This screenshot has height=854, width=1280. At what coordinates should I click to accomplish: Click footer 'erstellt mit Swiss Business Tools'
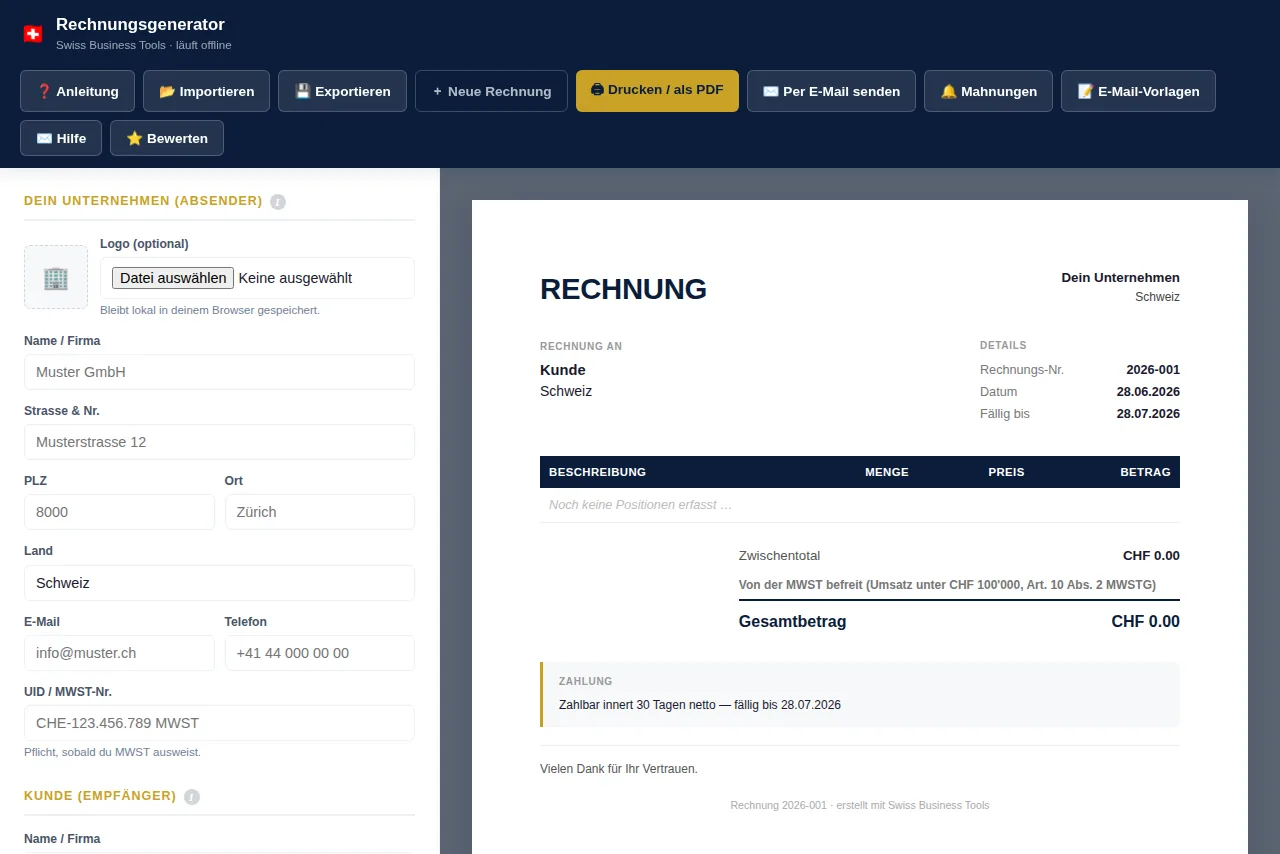point(912,805)
